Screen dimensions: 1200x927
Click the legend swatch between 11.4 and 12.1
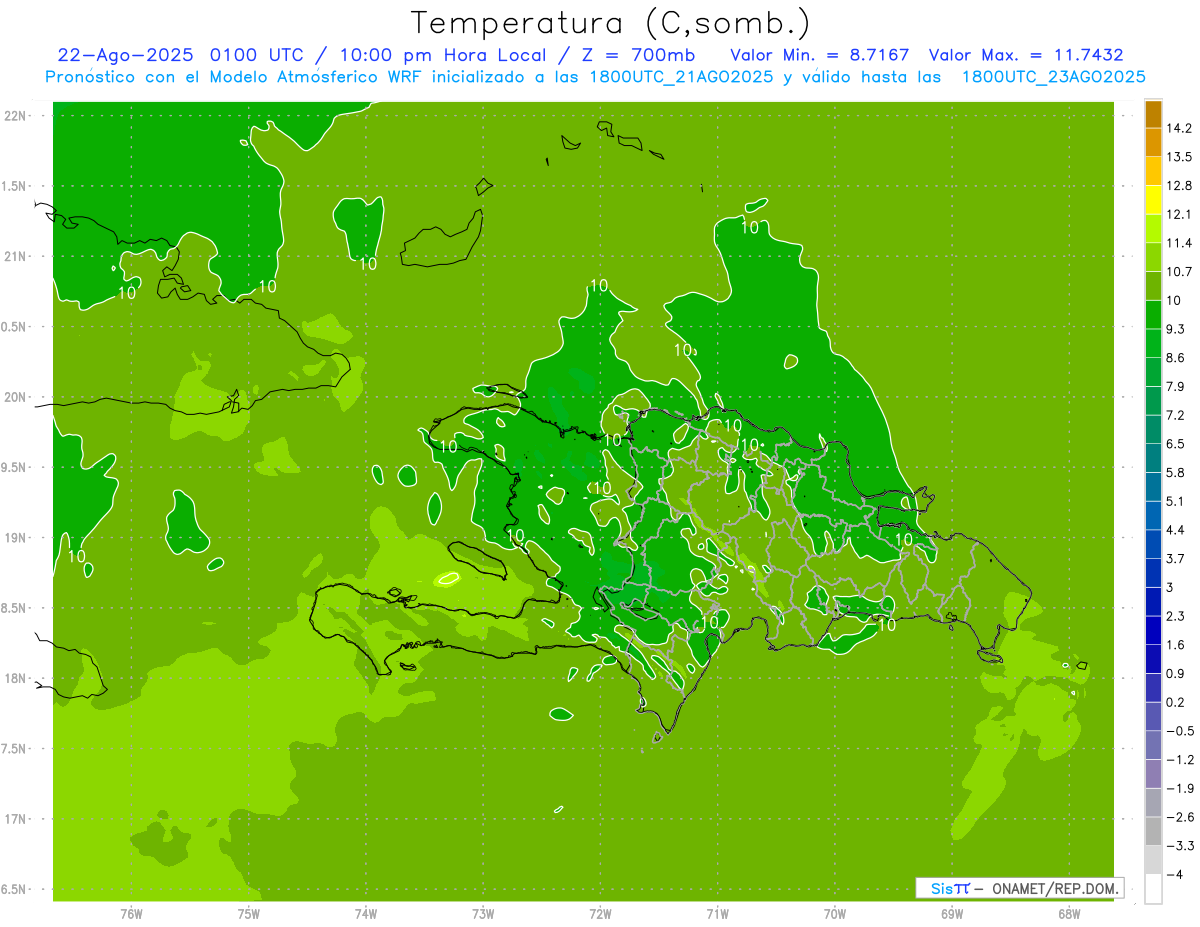pyautogui.click(x=1153, y=229)
